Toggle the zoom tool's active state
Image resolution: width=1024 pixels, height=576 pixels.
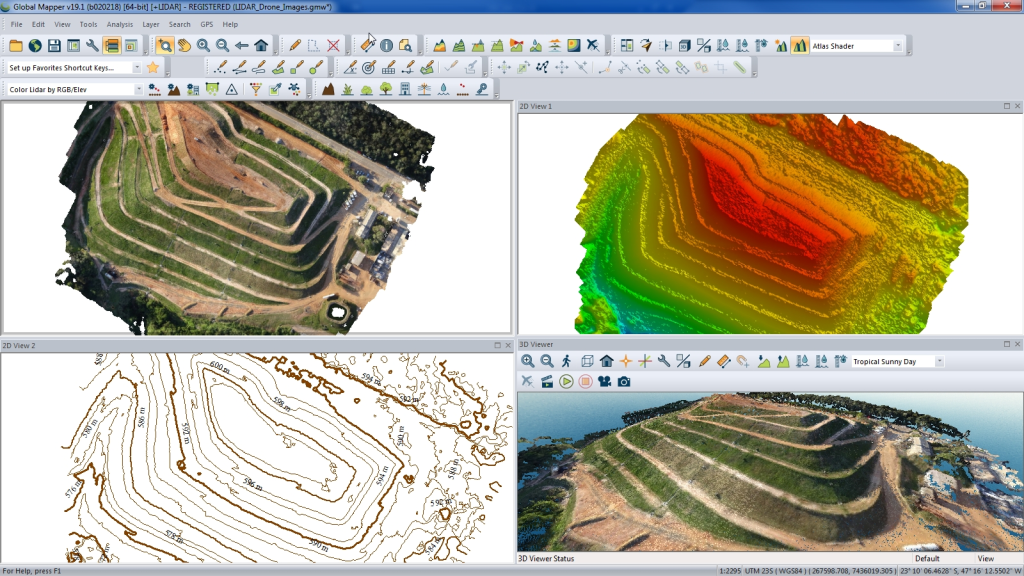[x=166, y=45]
